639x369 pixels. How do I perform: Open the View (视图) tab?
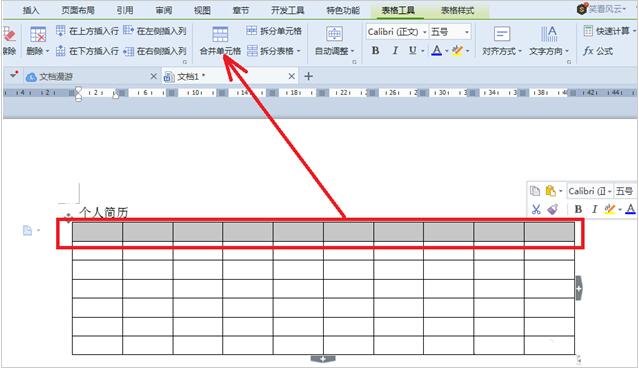click(x=202, y=10)
